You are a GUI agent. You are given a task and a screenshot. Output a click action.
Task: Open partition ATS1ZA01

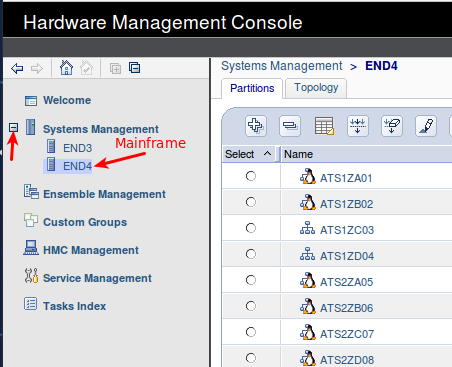click(346, 178)
